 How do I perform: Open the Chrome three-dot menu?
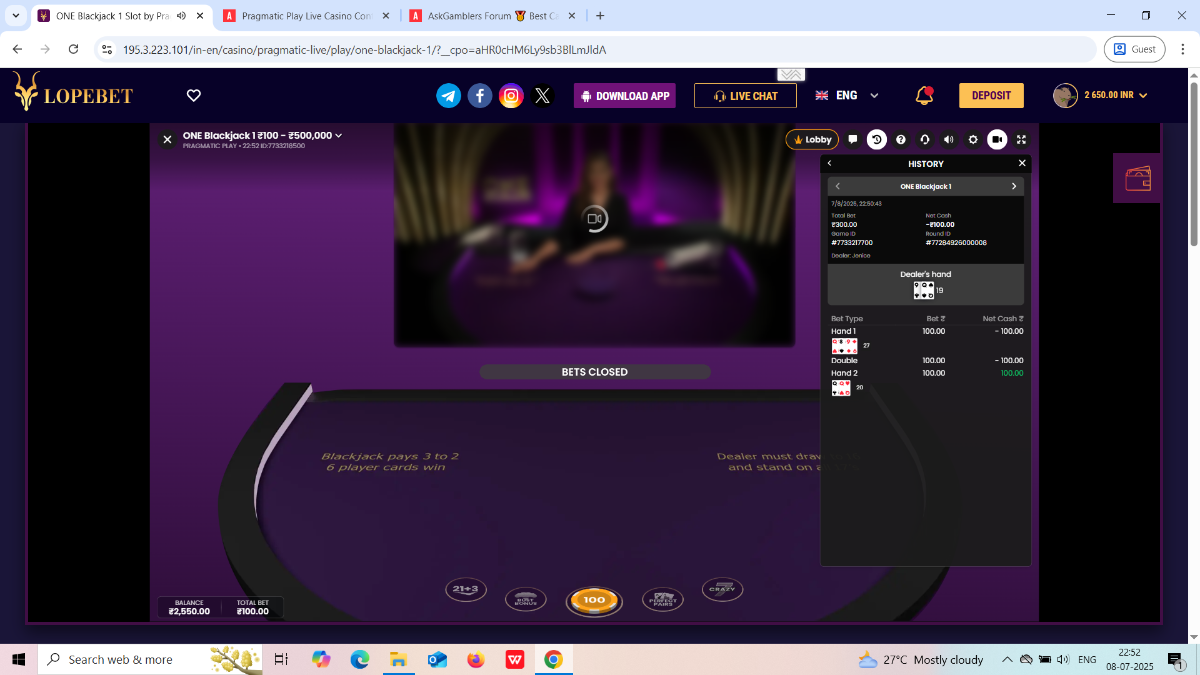pos(1182,49)
